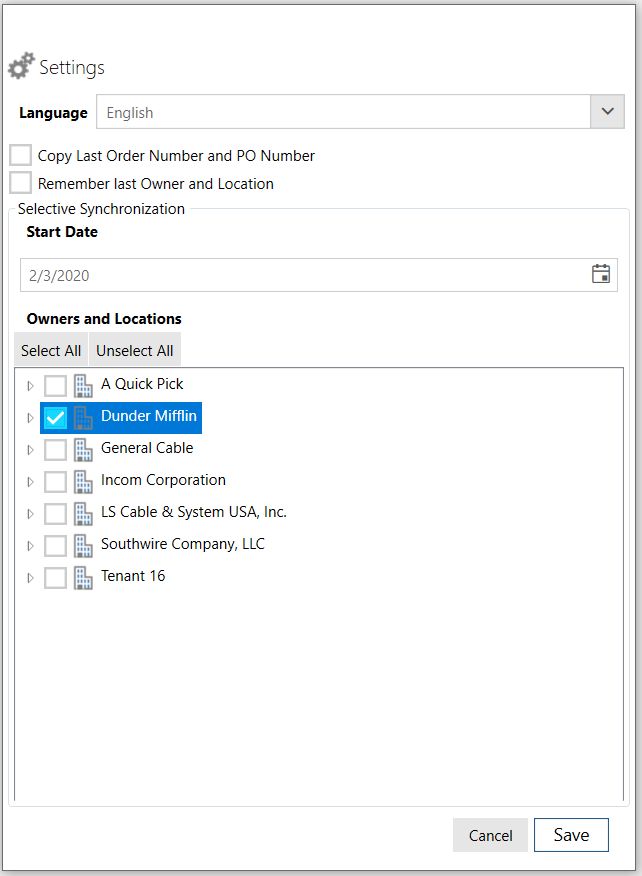Select the Incom Corporation row label
Image resolution: width=642 pixels, height=876 pixels.
tap(163, 480)
